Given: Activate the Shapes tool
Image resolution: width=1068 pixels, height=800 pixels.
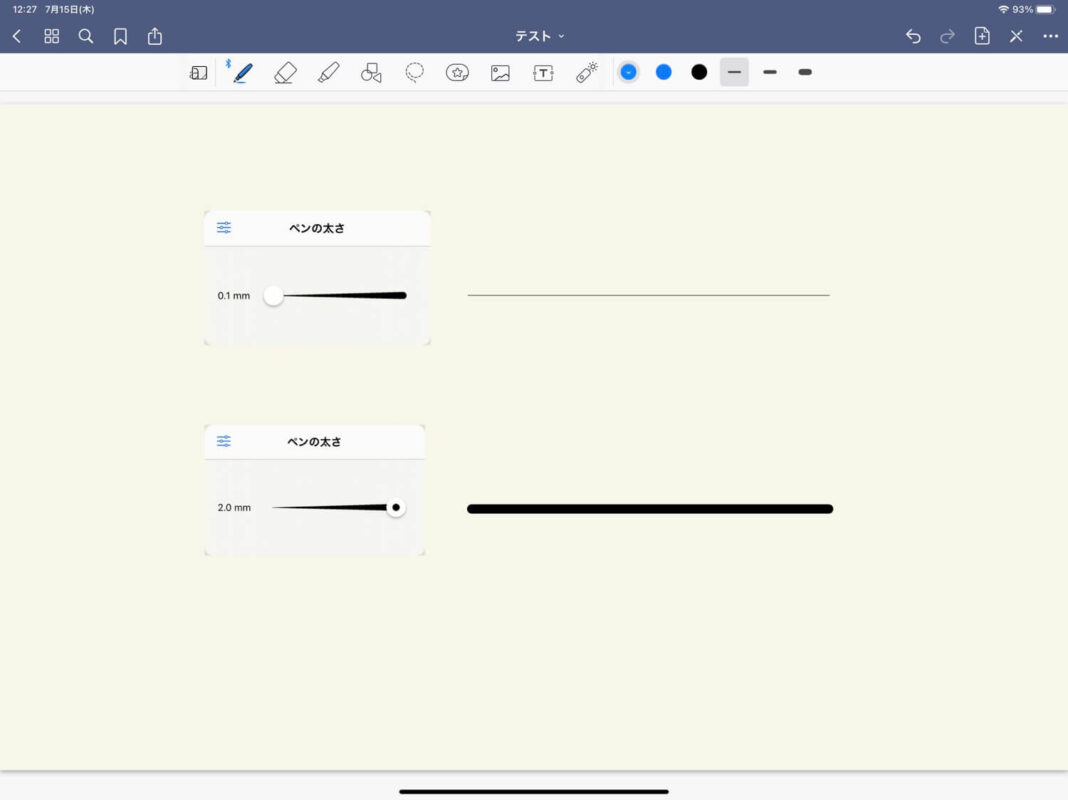Looking at the screenshot, I should tap(371, 72).
